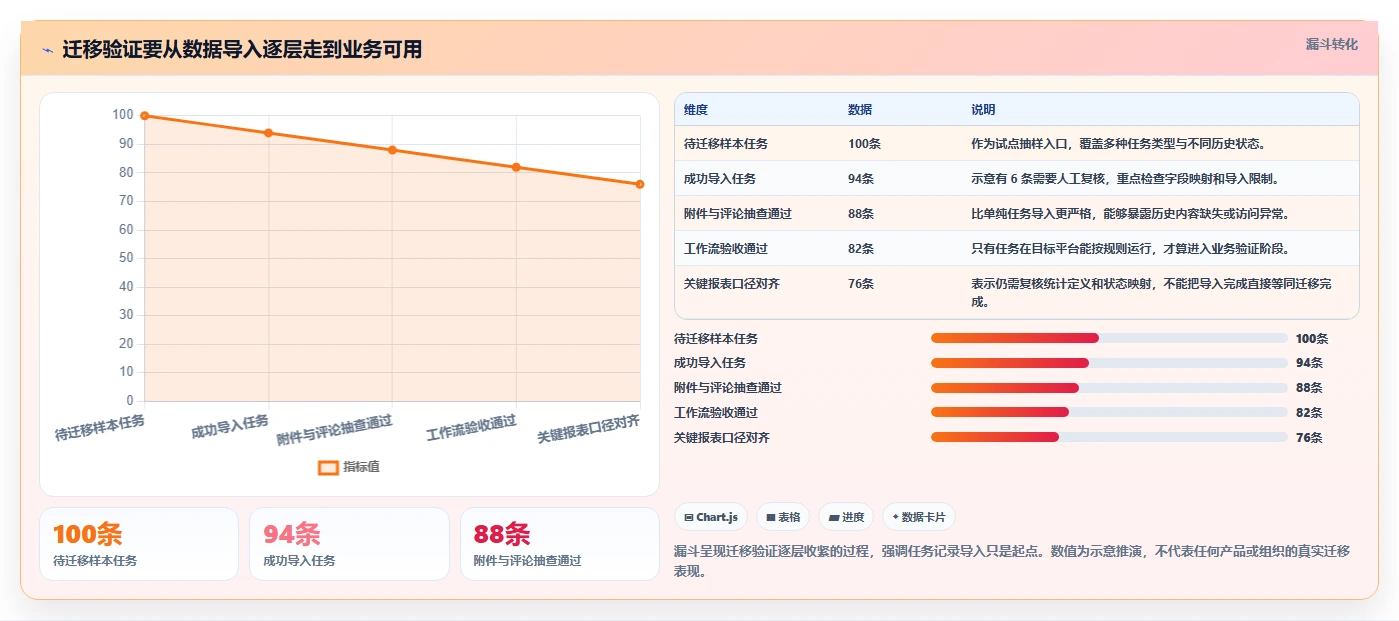Click the 成功导入任务 data point on the line

pyautogui.click(x=268, y=133)
